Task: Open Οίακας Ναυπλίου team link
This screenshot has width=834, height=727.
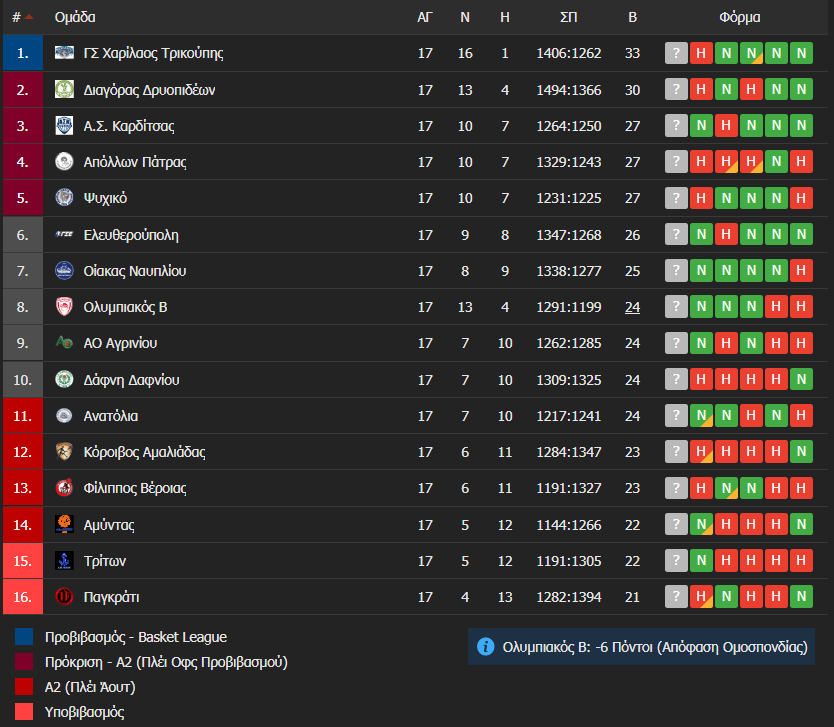Action: tap(135, 271)
